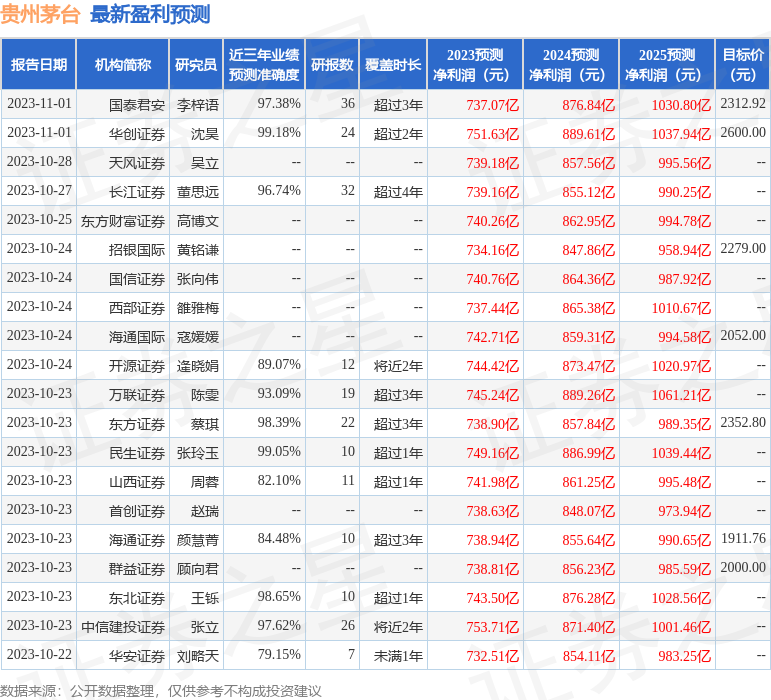Click accuracy value 99.18%
The width and height of the screenshot is (771, 700).
(279, 132)
